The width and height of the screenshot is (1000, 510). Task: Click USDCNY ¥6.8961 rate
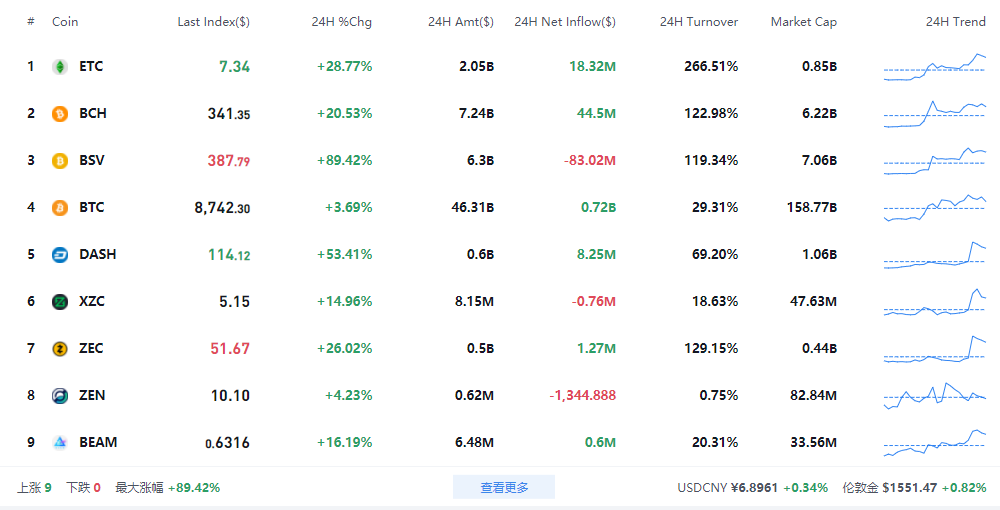point(728,488)
